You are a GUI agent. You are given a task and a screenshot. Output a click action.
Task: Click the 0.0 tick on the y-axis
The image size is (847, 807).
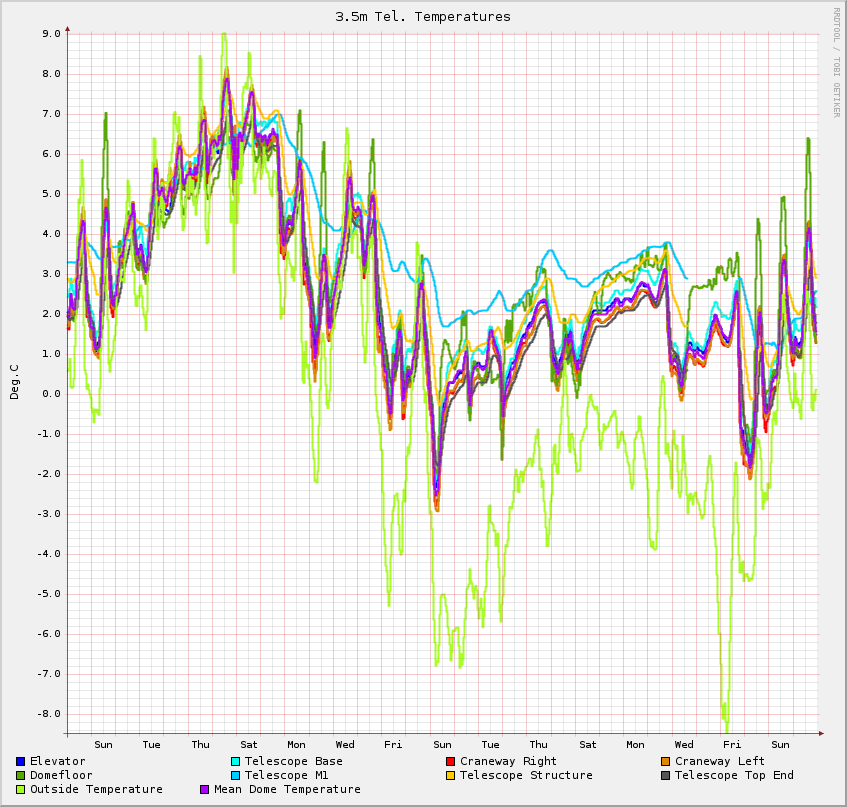point(51,393)
